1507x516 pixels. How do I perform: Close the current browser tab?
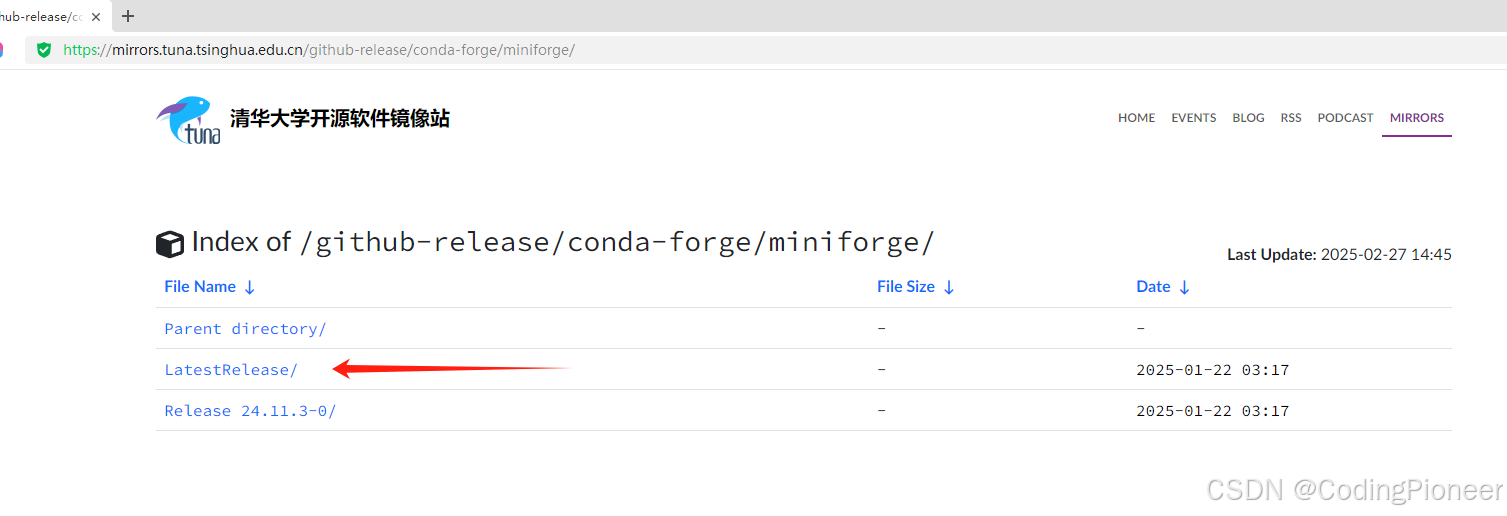point(96,16)
